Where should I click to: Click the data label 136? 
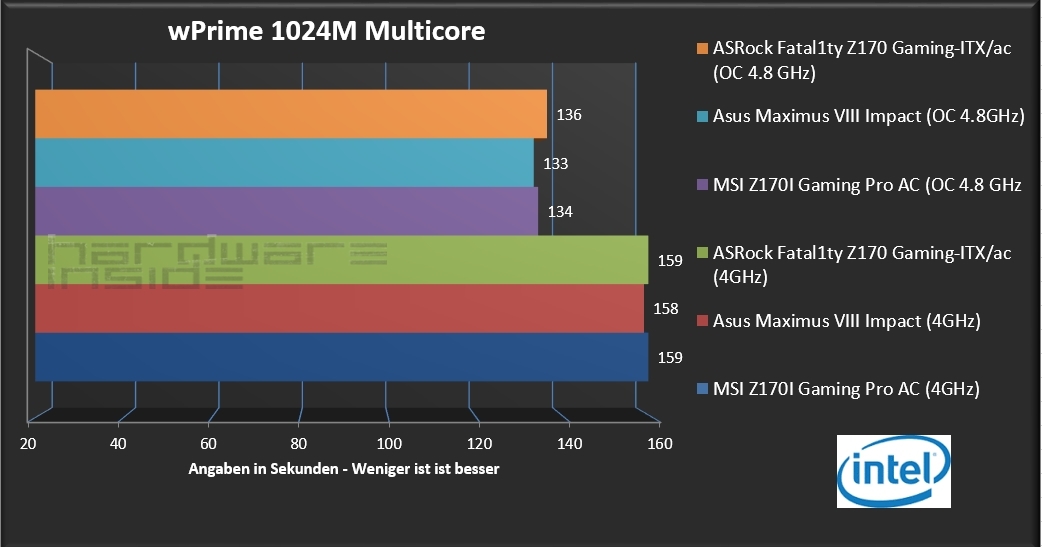(x=569, y=115)
